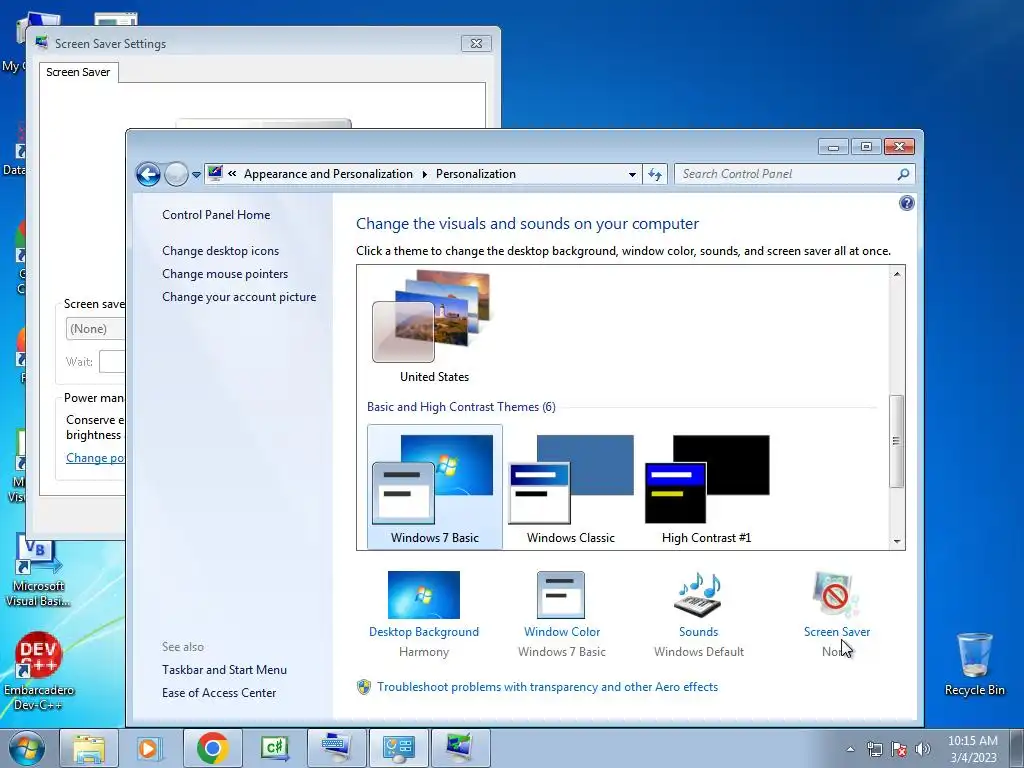This screenshot has height=768, width=1024.
Task: Select Screen Saver tab in Screen Saver Settings
Action: pos(78,72)
